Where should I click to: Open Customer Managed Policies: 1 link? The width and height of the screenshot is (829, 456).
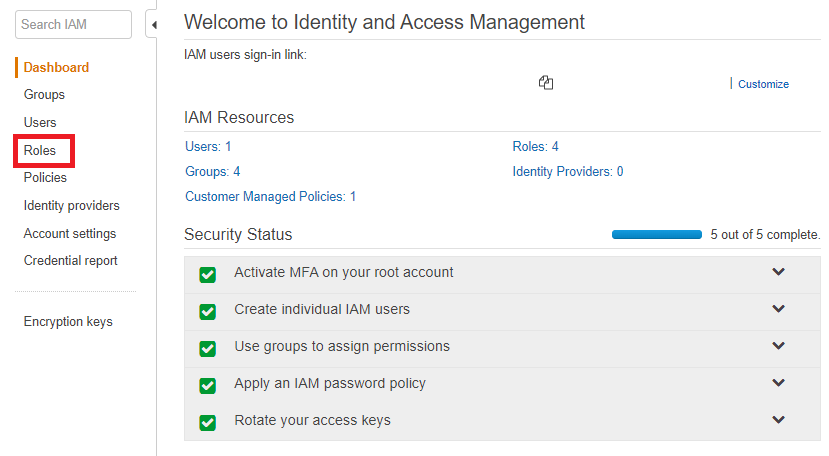(x=270, y=197)
